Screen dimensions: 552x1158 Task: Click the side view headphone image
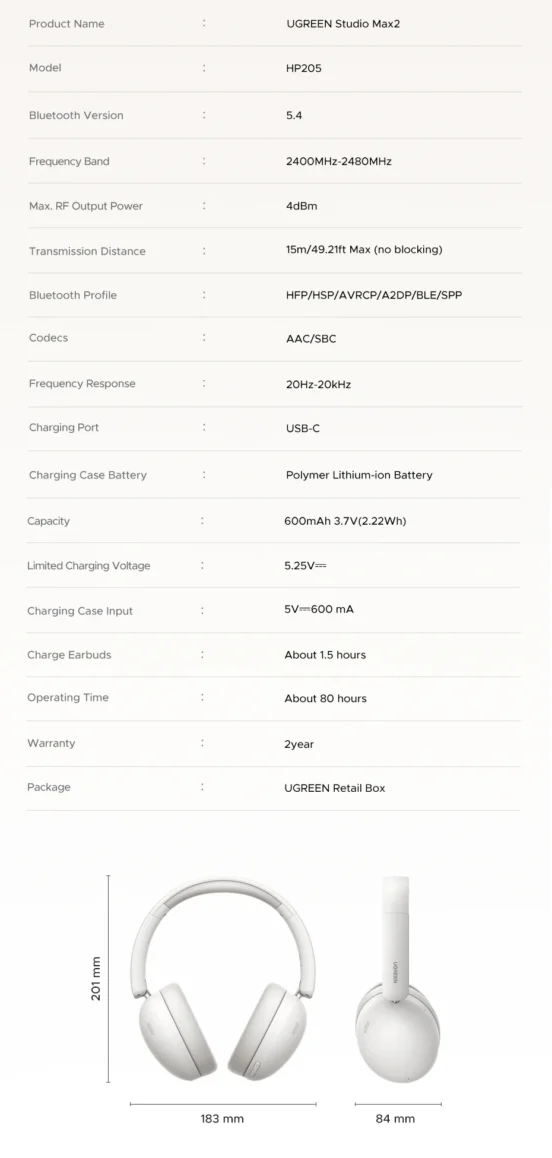coord(399,981)
